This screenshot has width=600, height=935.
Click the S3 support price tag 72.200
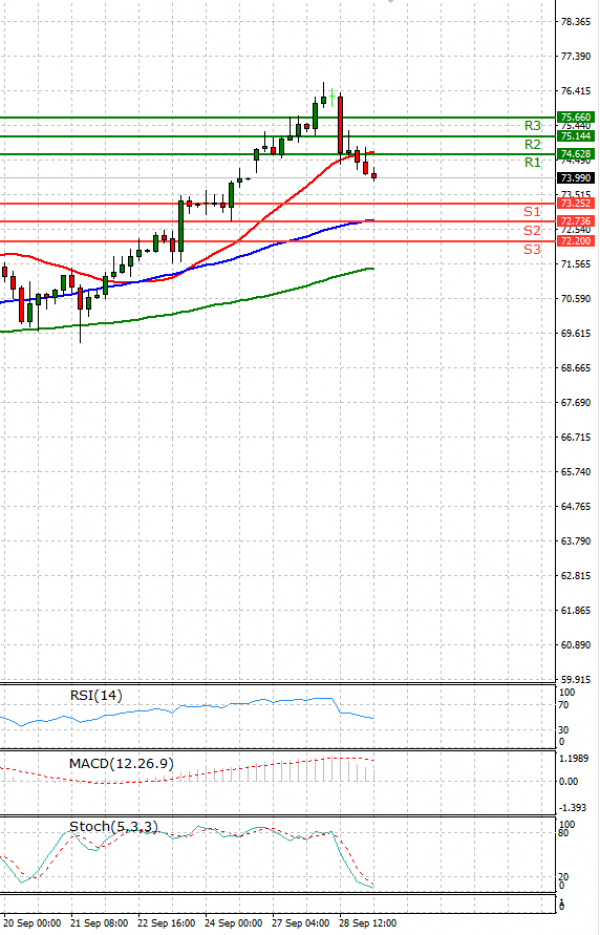(576, 241)
